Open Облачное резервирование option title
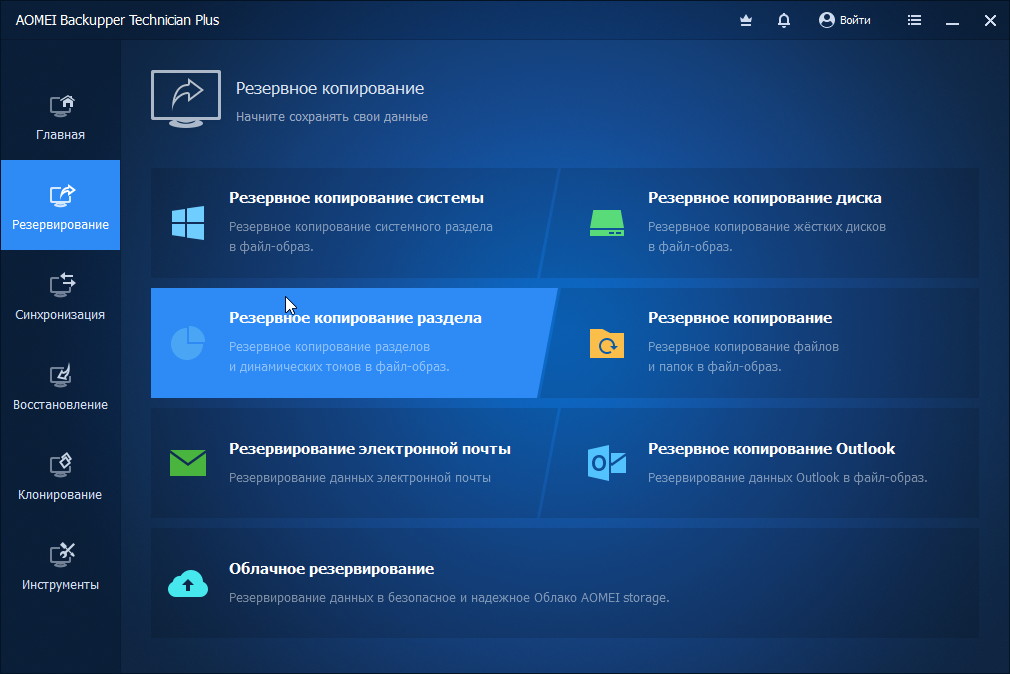The height and width of the screenshot is (674, 1010). [x=331, y=569]
